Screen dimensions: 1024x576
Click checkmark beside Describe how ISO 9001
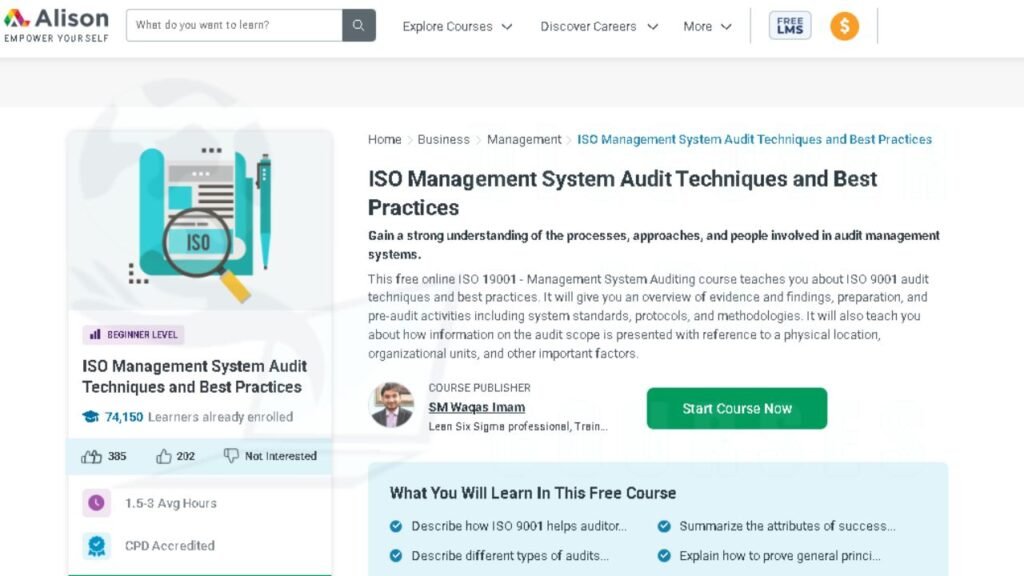coord(396,526)
